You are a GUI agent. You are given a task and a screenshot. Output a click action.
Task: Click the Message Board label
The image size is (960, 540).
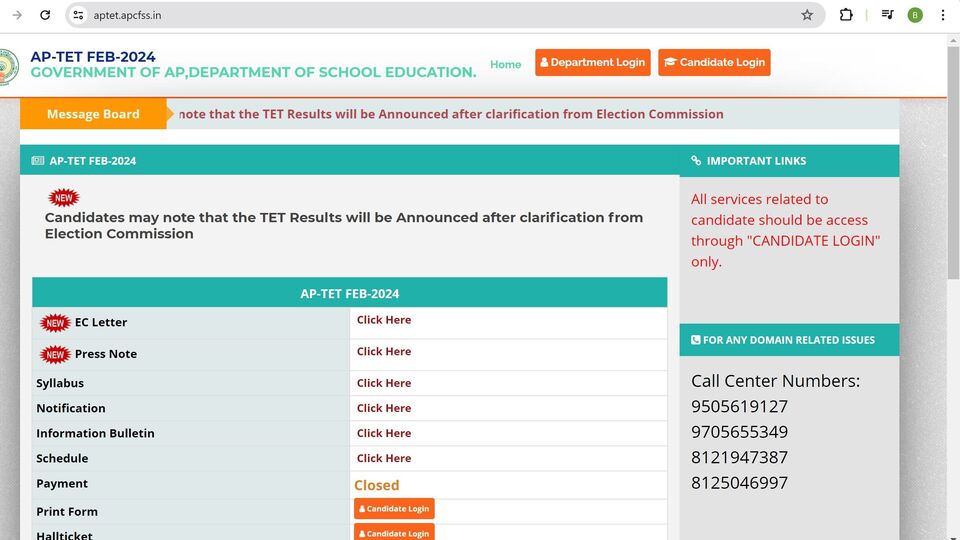[x=93, y=114]
